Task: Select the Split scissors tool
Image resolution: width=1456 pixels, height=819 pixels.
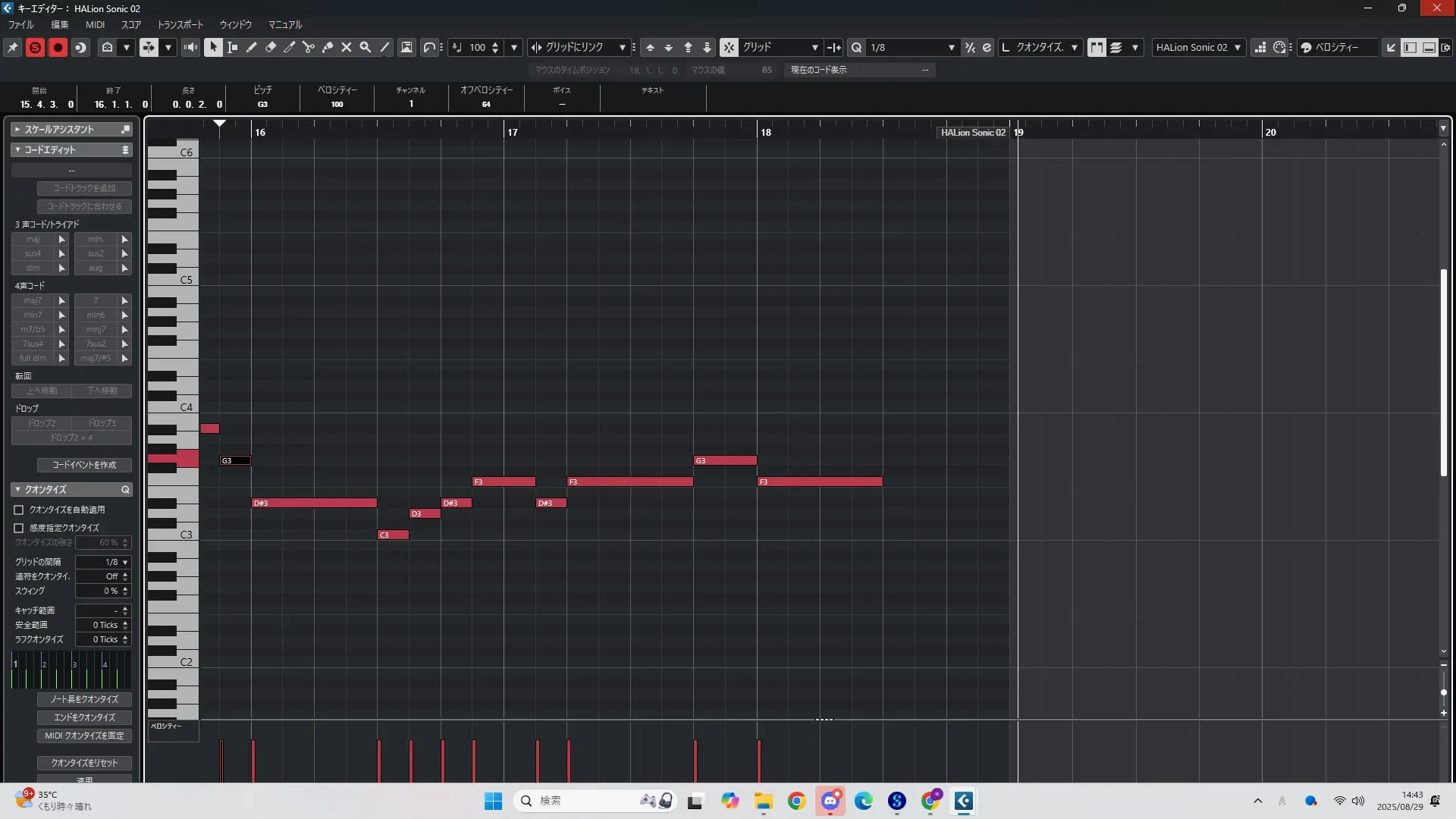Action: 309,47
